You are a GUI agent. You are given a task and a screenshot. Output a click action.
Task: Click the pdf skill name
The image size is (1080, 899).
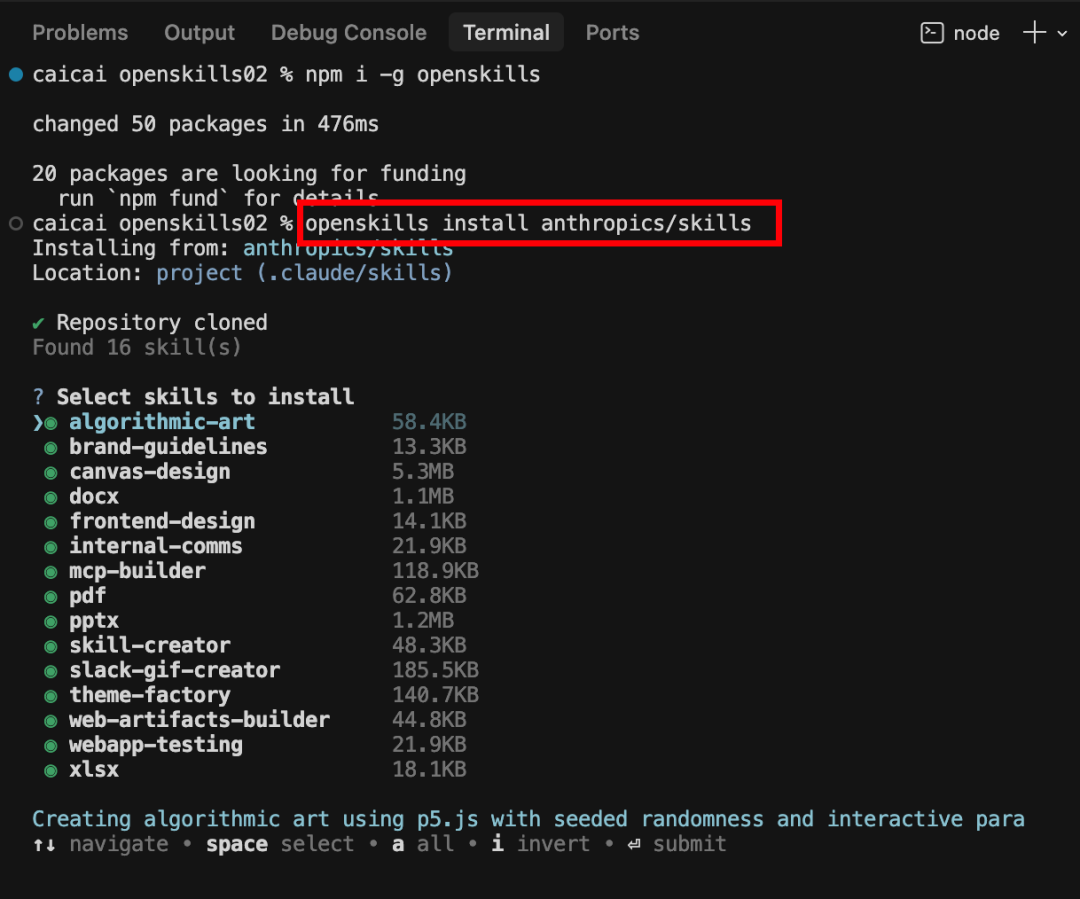click(87, 595)
